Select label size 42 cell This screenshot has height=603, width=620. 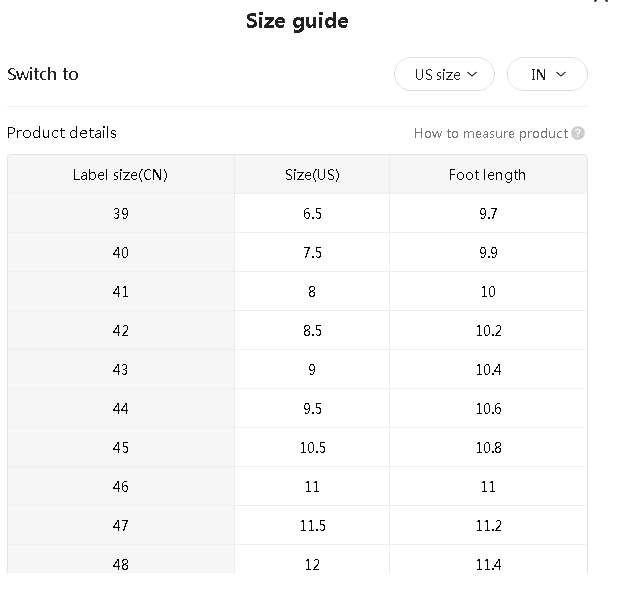120,331
